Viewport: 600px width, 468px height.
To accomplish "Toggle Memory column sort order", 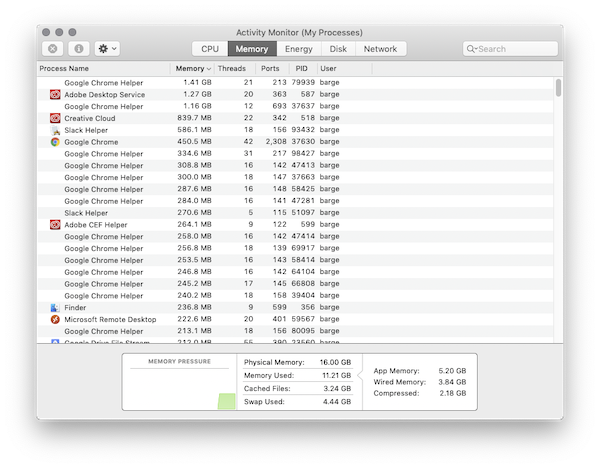I will click(x=192, y=68).
